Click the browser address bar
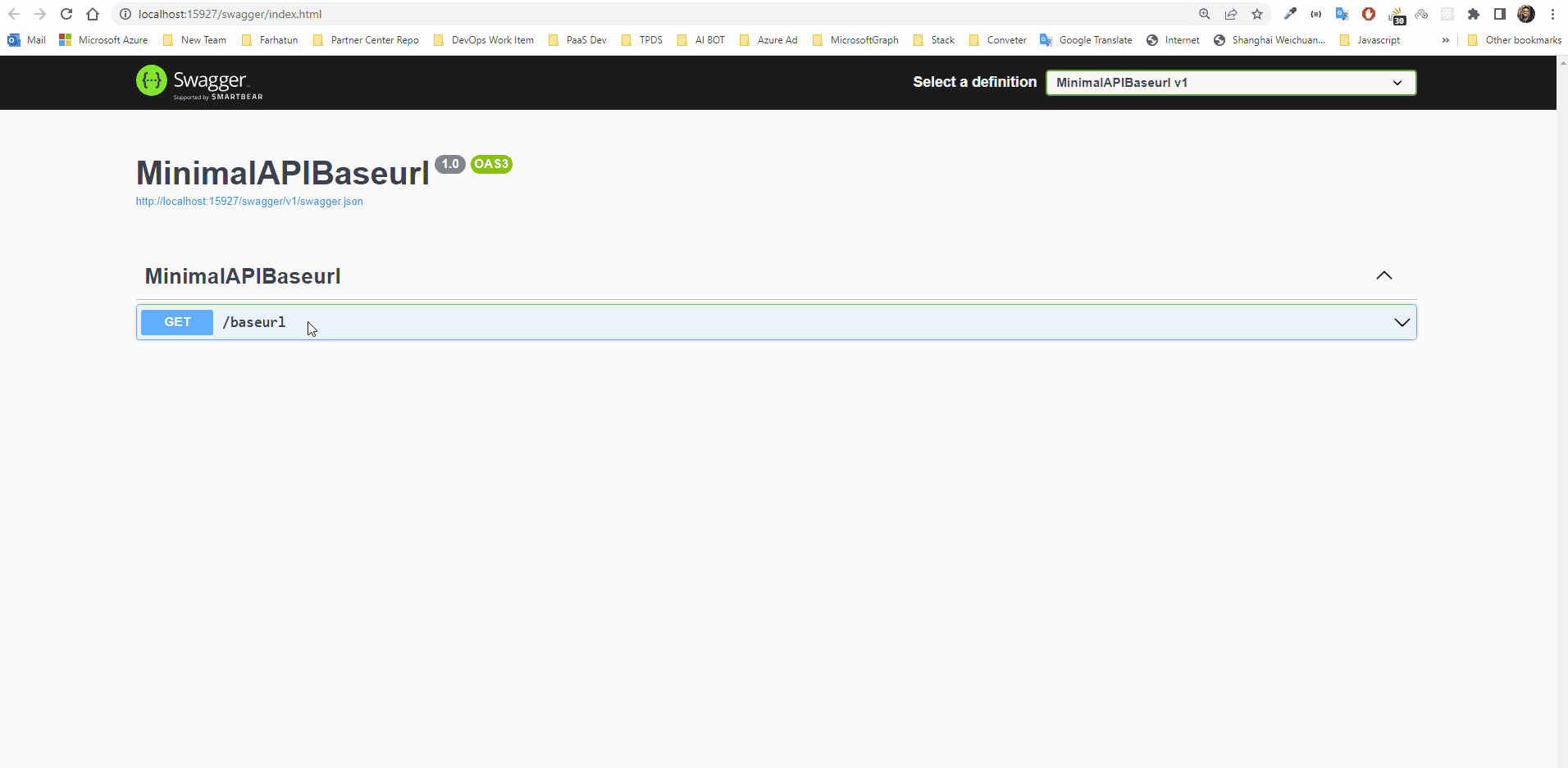Screen dimensions: 1568x768 click(x=574, y=14)
